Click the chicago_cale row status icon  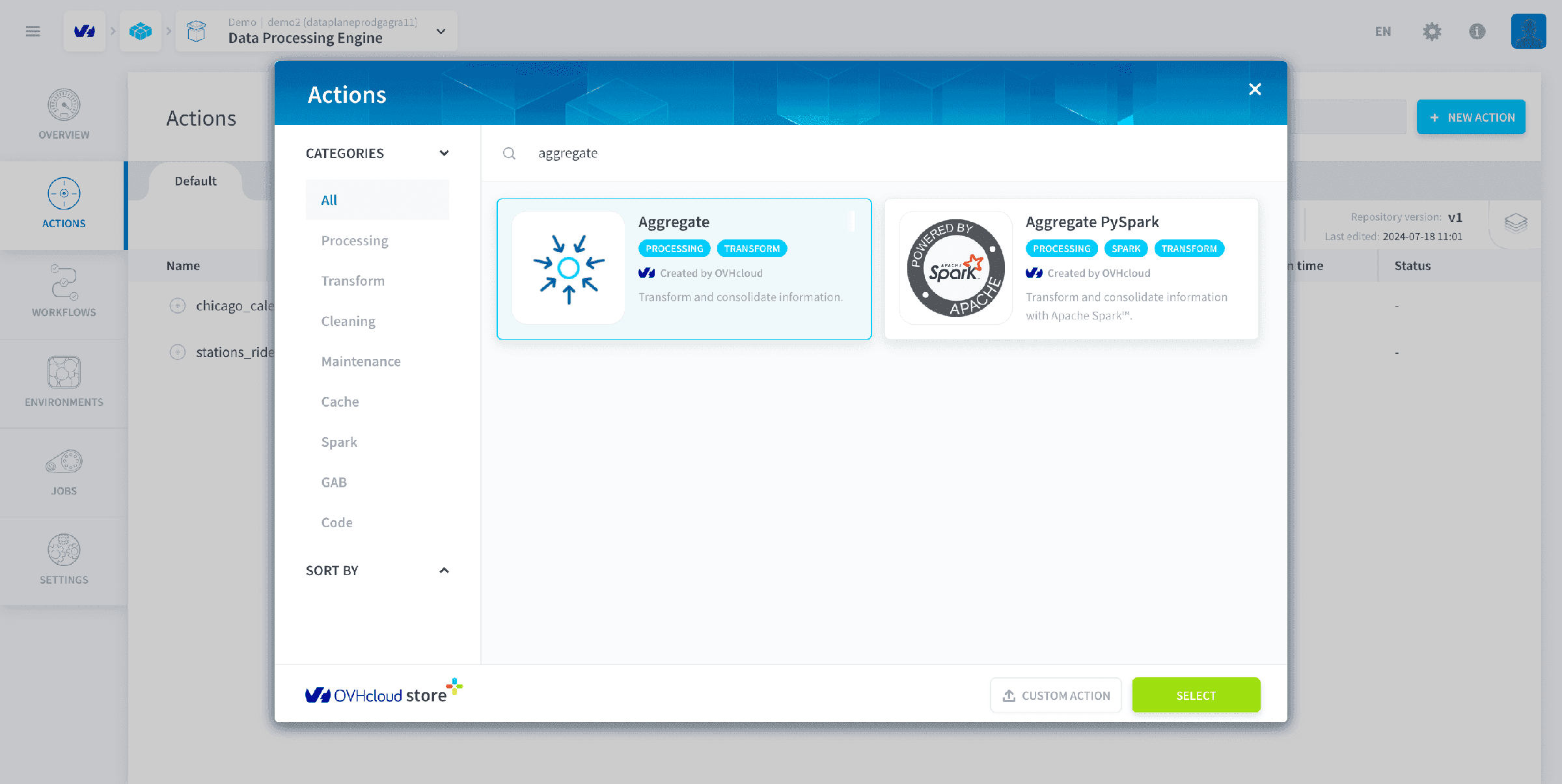tap(178, 306)
